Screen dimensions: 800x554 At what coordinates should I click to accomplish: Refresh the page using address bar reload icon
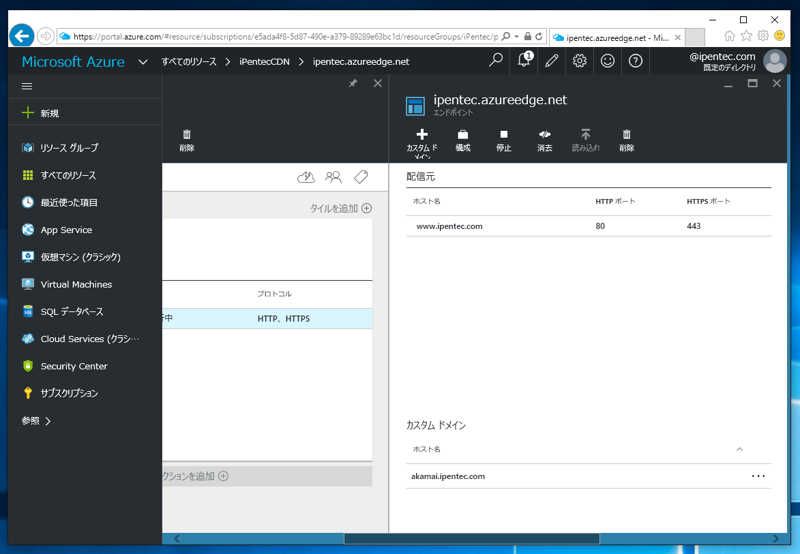click(x=539, y=36)
